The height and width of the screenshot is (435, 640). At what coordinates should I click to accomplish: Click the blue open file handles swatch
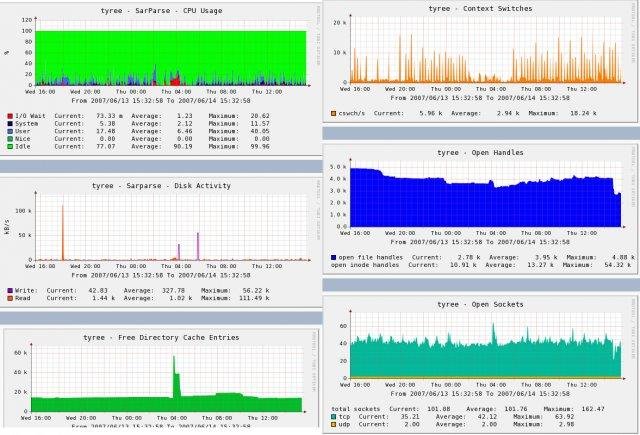[x=333, y=257]
